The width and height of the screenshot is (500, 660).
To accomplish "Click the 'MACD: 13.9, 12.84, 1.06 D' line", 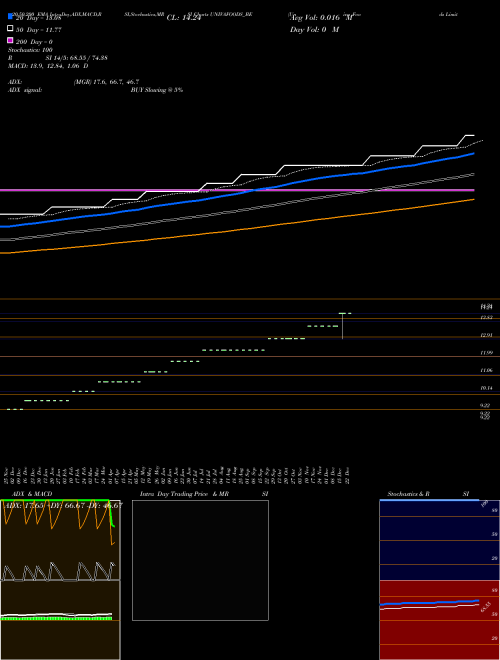I will [x=48, y=66].
